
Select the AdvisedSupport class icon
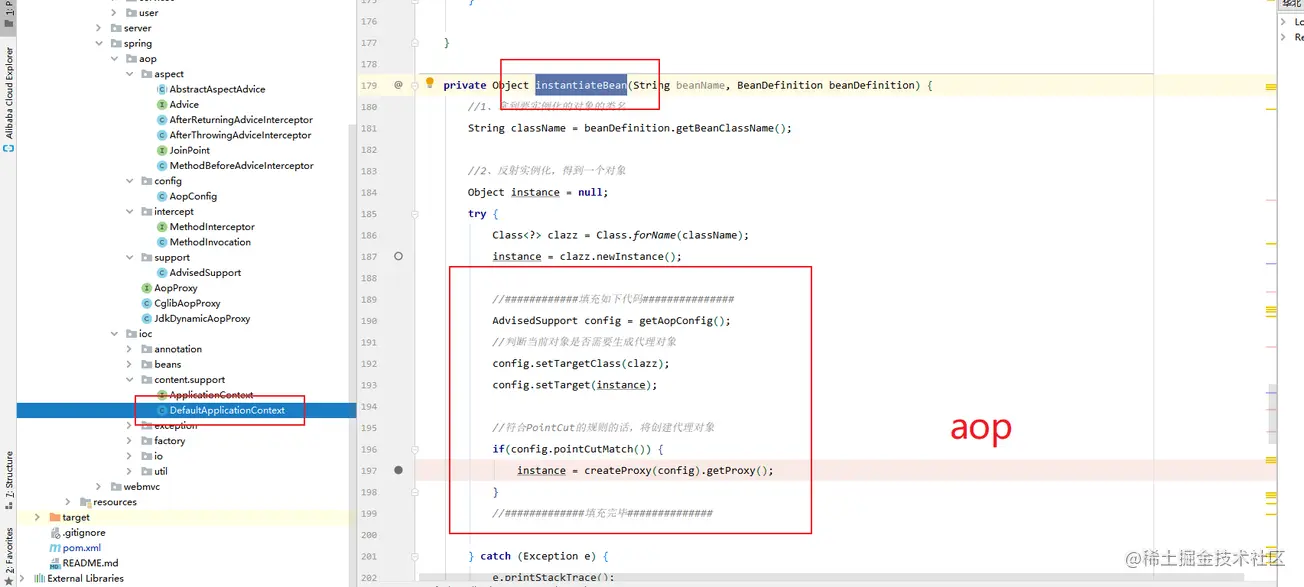[x=162, y=272]
